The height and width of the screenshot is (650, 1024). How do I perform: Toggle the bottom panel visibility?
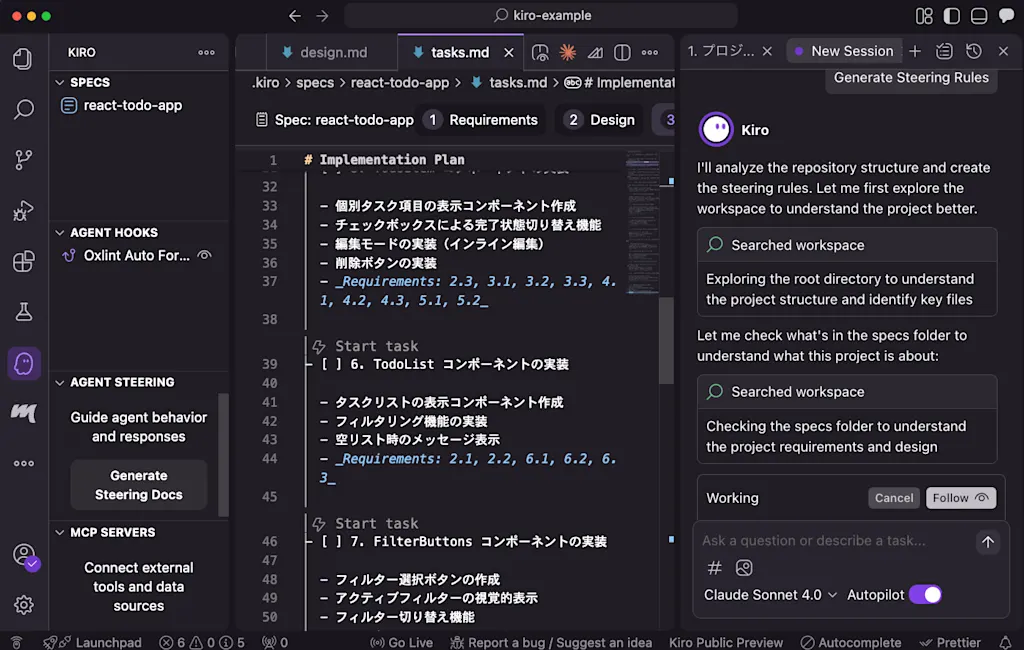click(x=979, y=16)
